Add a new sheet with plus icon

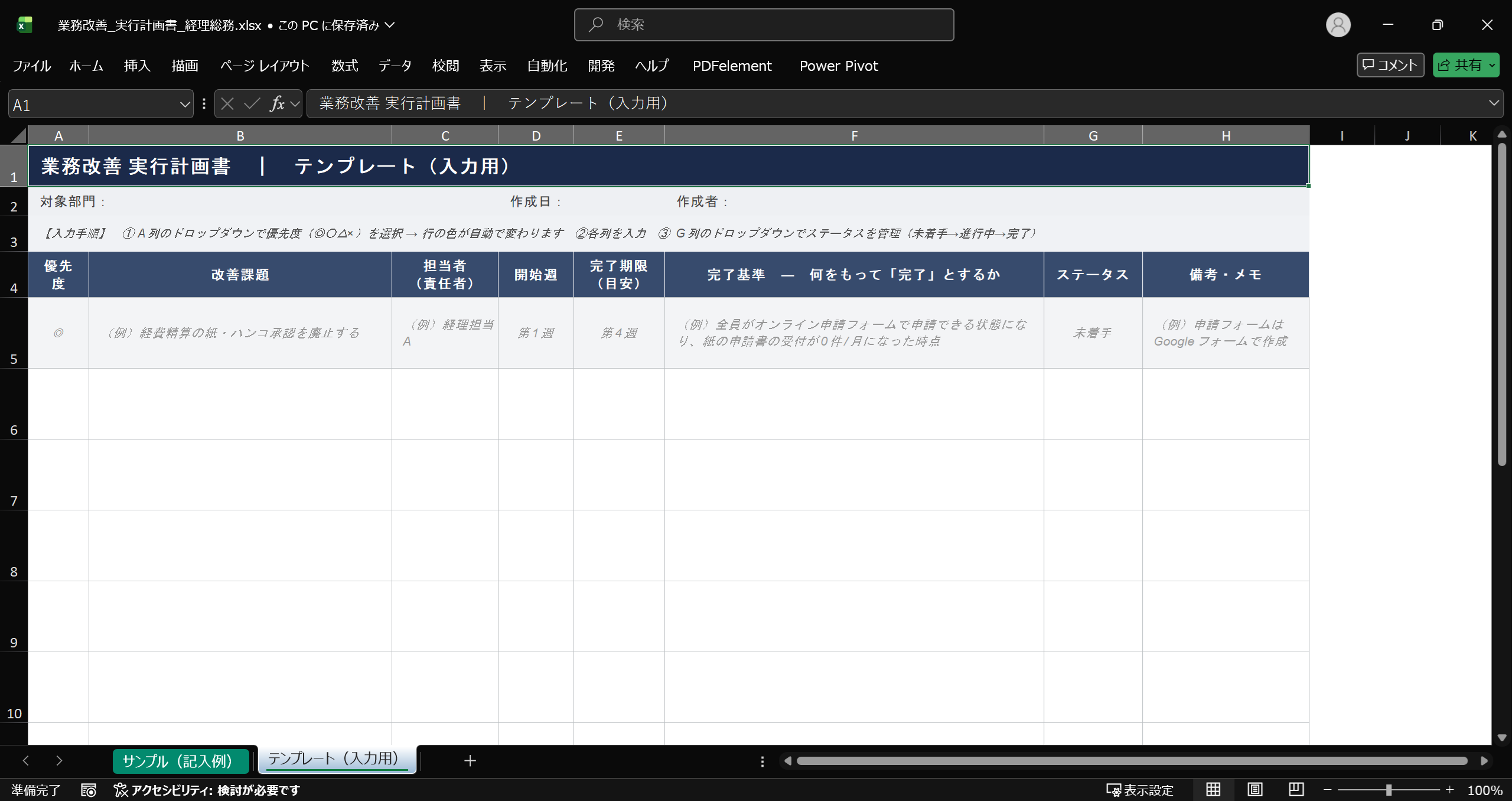(470, 761)
